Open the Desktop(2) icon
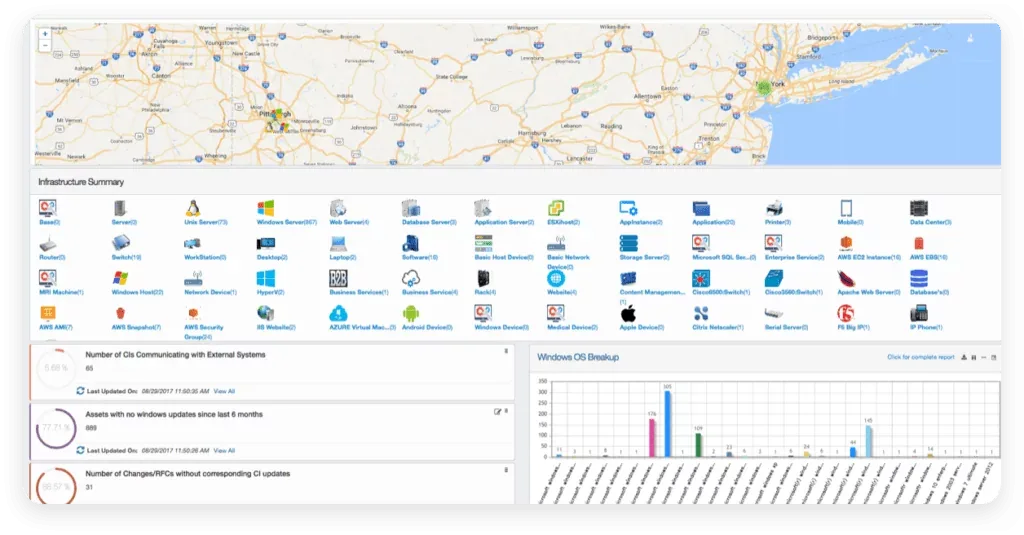 266,244
